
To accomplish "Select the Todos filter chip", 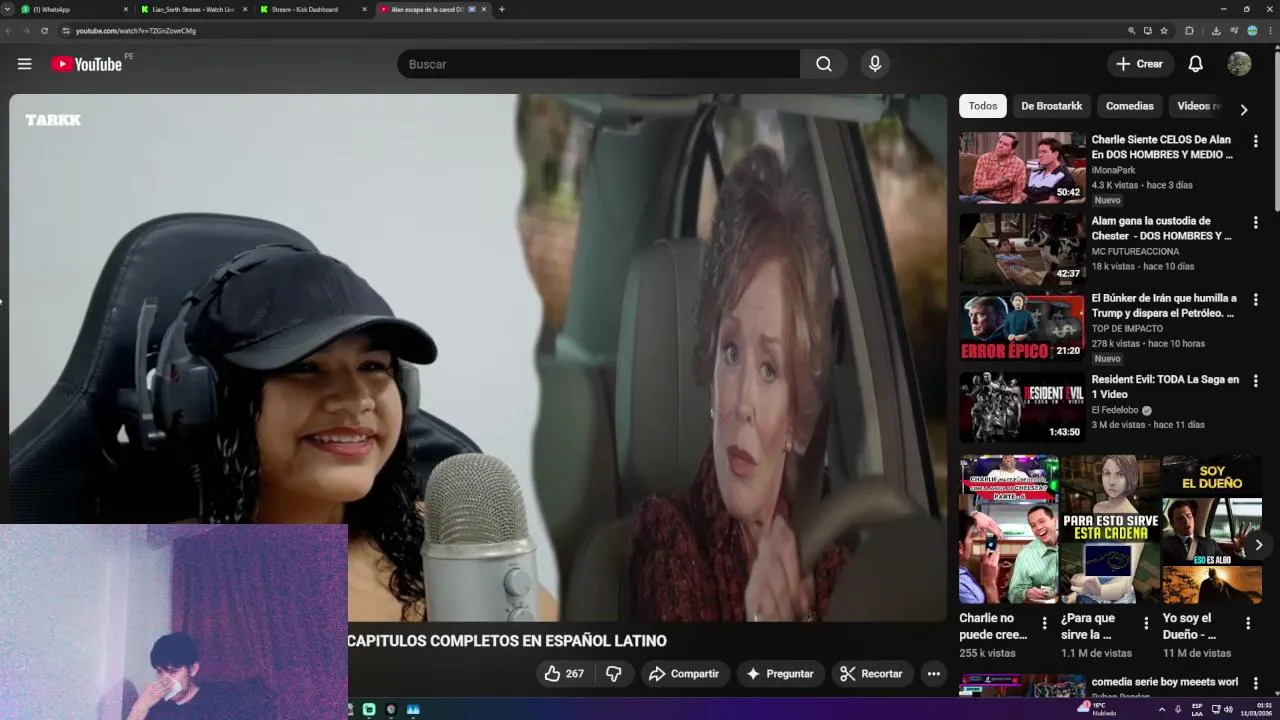I will point(983,106).
